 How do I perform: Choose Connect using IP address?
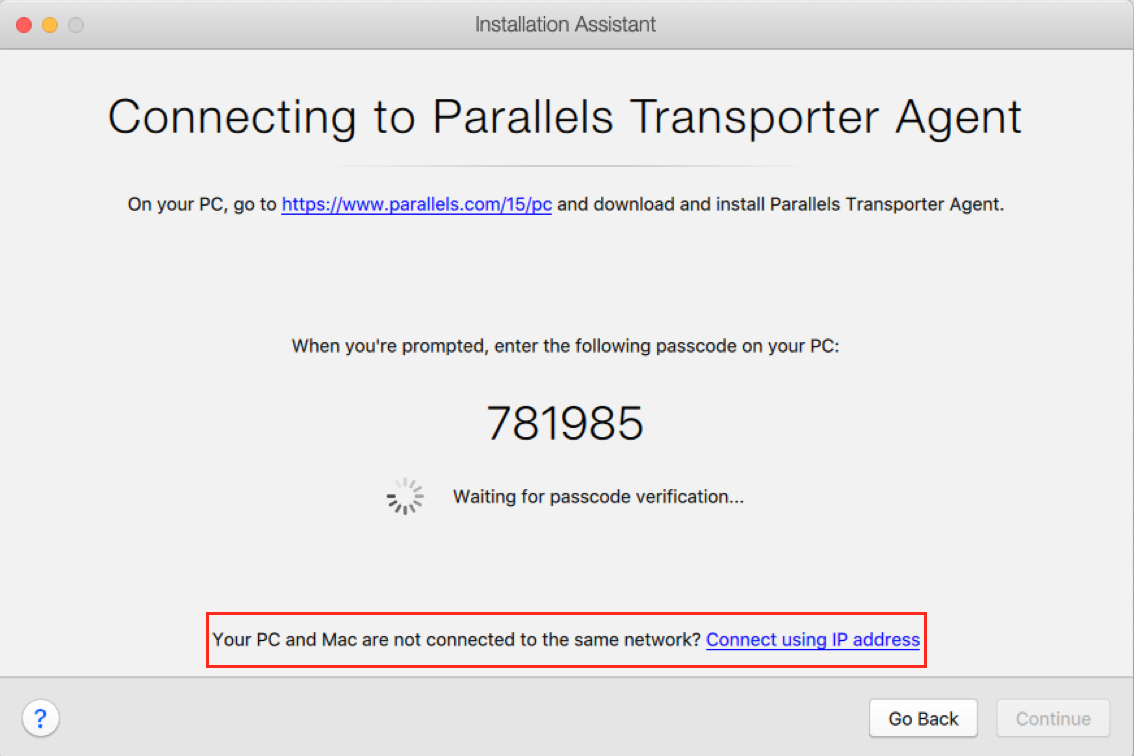[x=812, y=640]
